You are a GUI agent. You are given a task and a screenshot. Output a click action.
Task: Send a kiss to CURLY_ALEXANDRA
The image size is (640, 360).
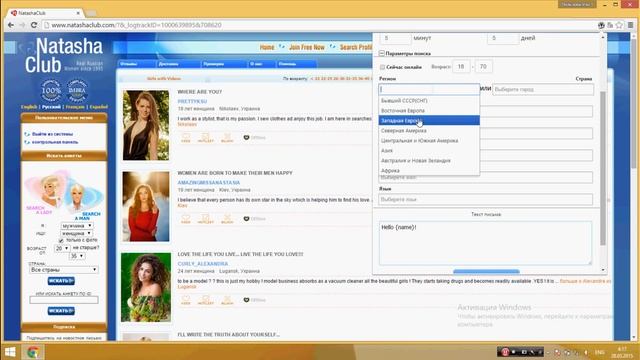(x=186, y=300)
